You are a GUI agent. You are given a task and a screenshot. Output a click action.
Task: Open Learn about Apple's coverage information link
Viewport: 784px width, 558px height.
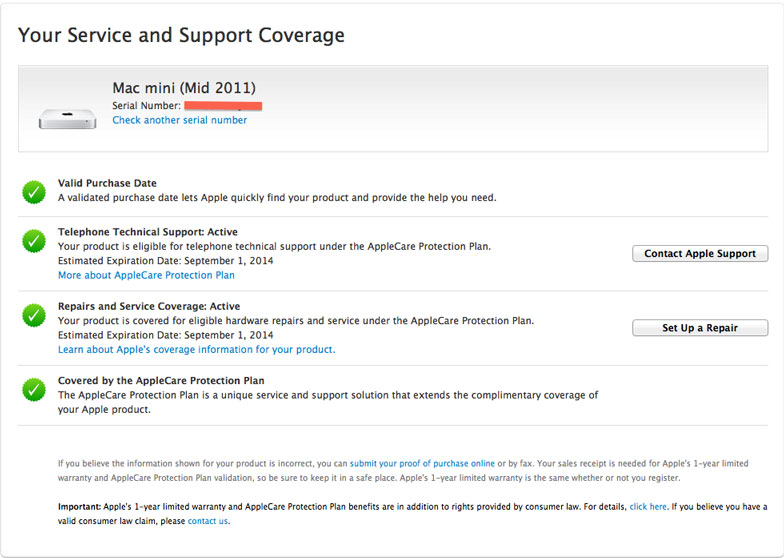tap(196, 350)
